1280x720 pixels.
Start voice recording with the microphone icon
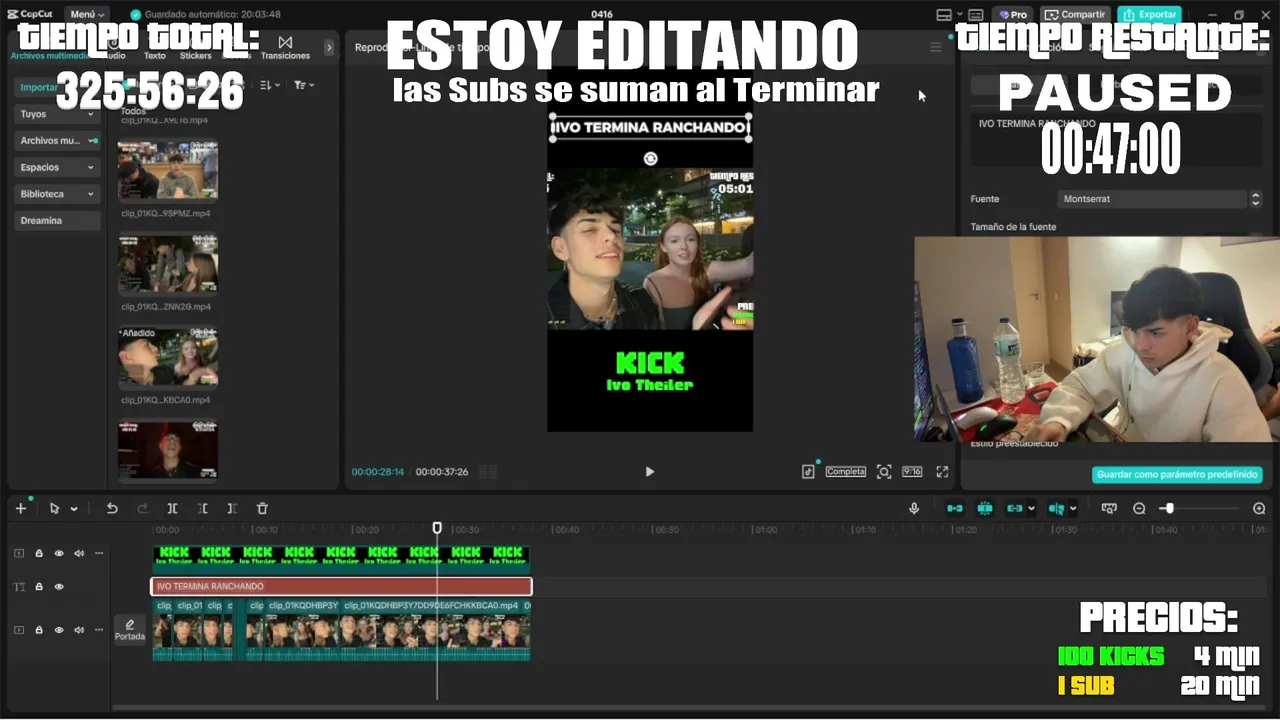pyautogui.click(x=914, y=508)
